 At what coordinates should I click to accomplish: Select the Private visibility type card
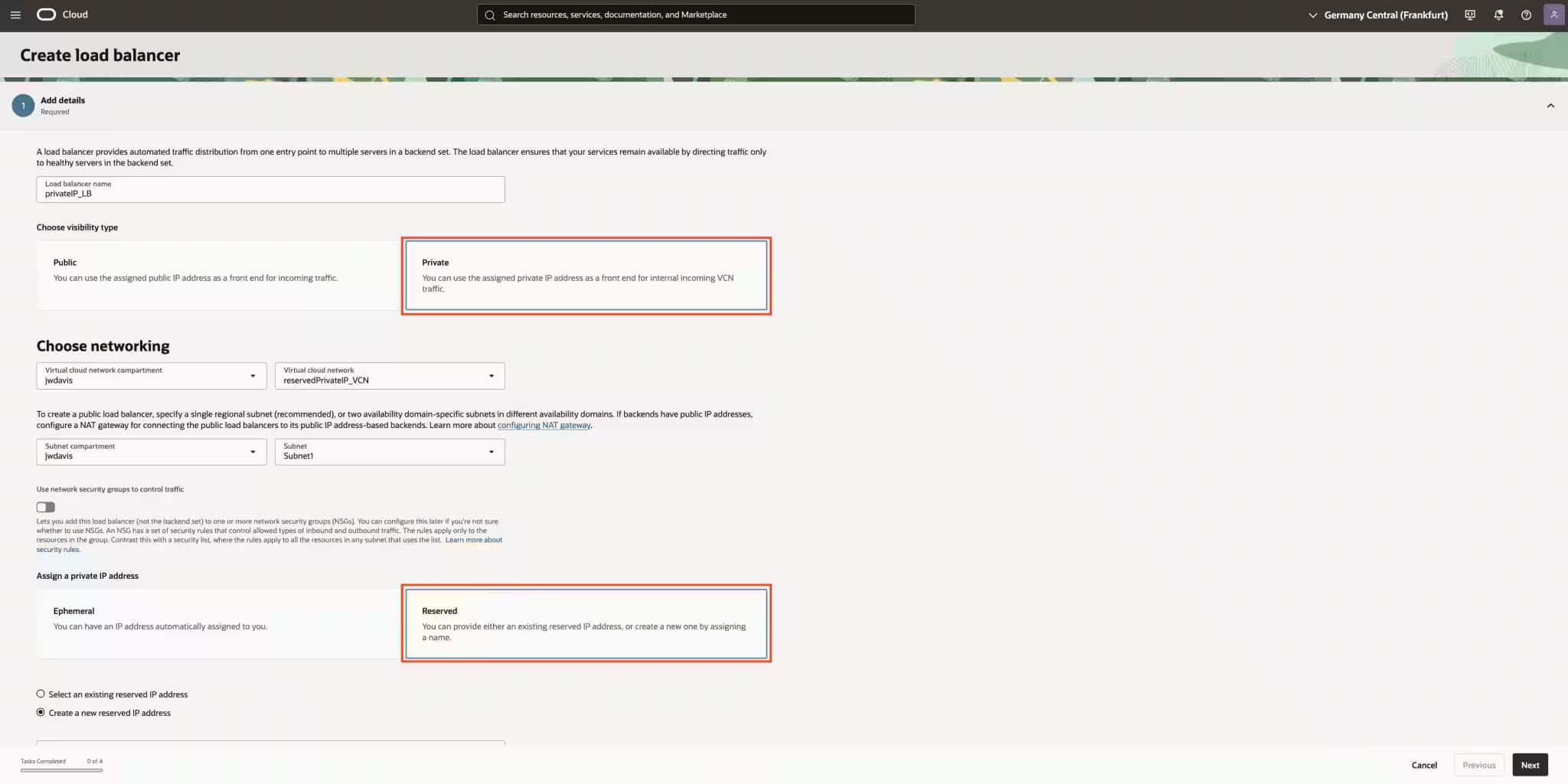pos(586,276)
